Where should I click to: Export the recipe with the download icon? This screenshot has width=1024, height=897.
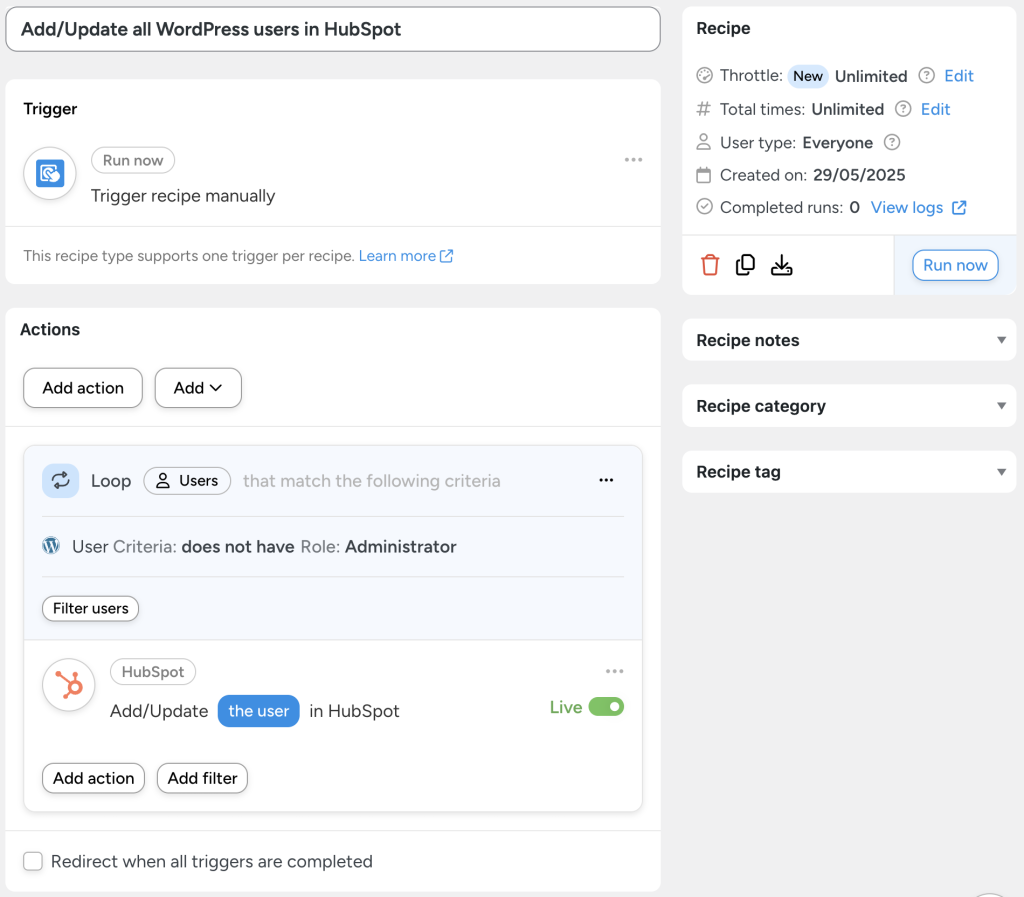click(x=781, y=265)
